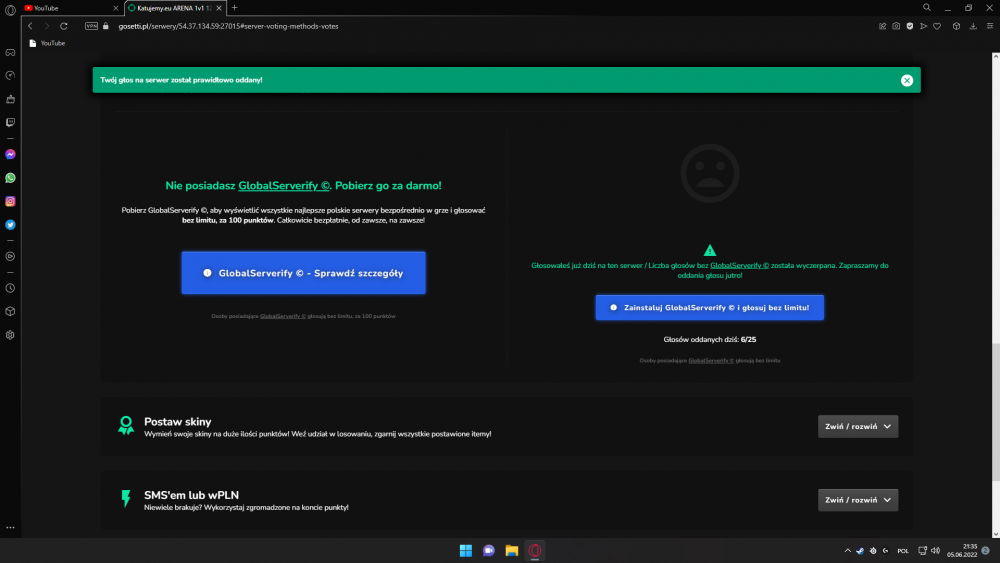Click the page vertical scrollbar thumb
The height and width of the screenshot is (563, 1000).
(x=996, y=412)
